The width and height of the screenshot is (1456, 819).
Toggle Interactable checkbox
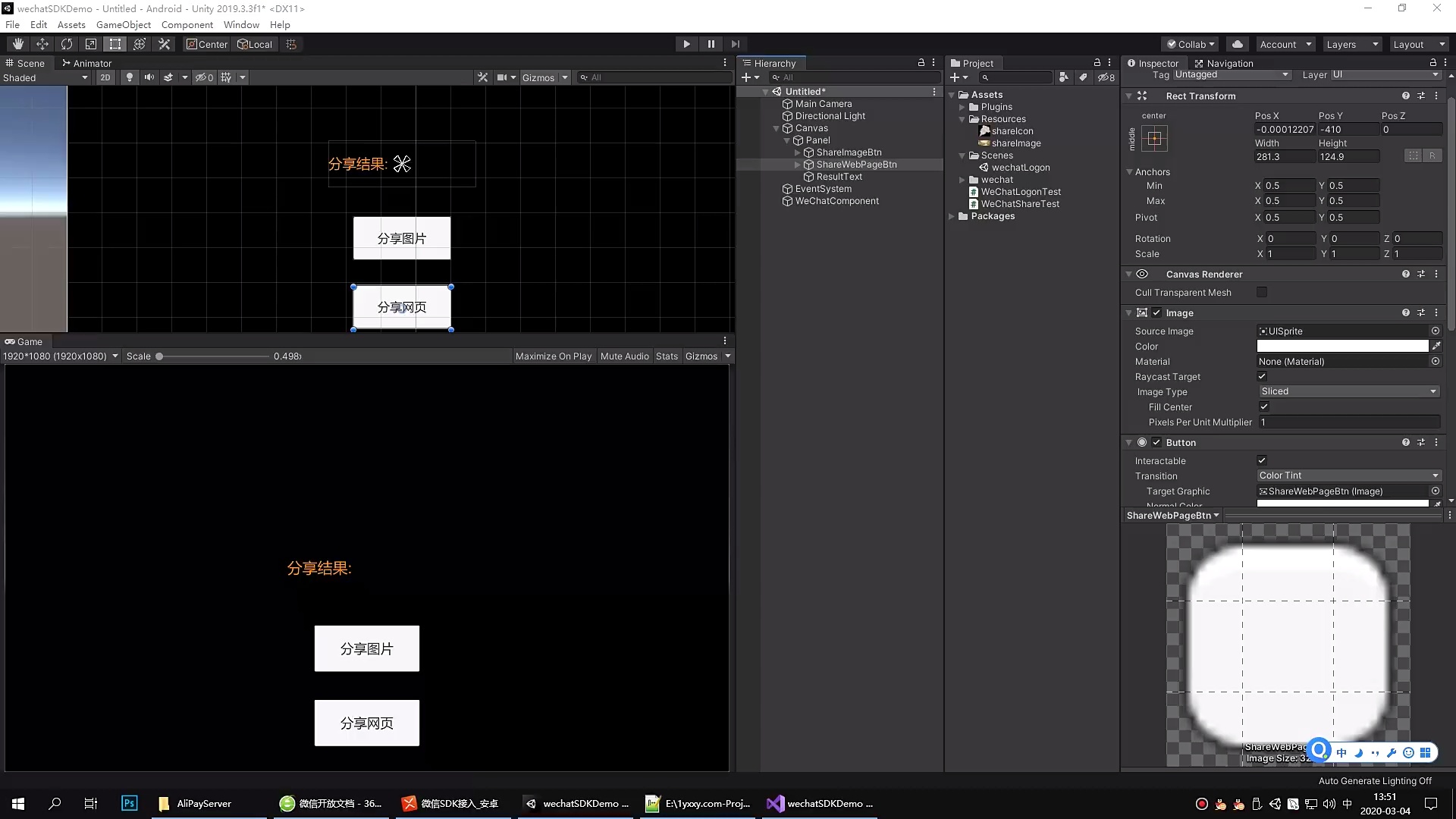click(1262, 460)
